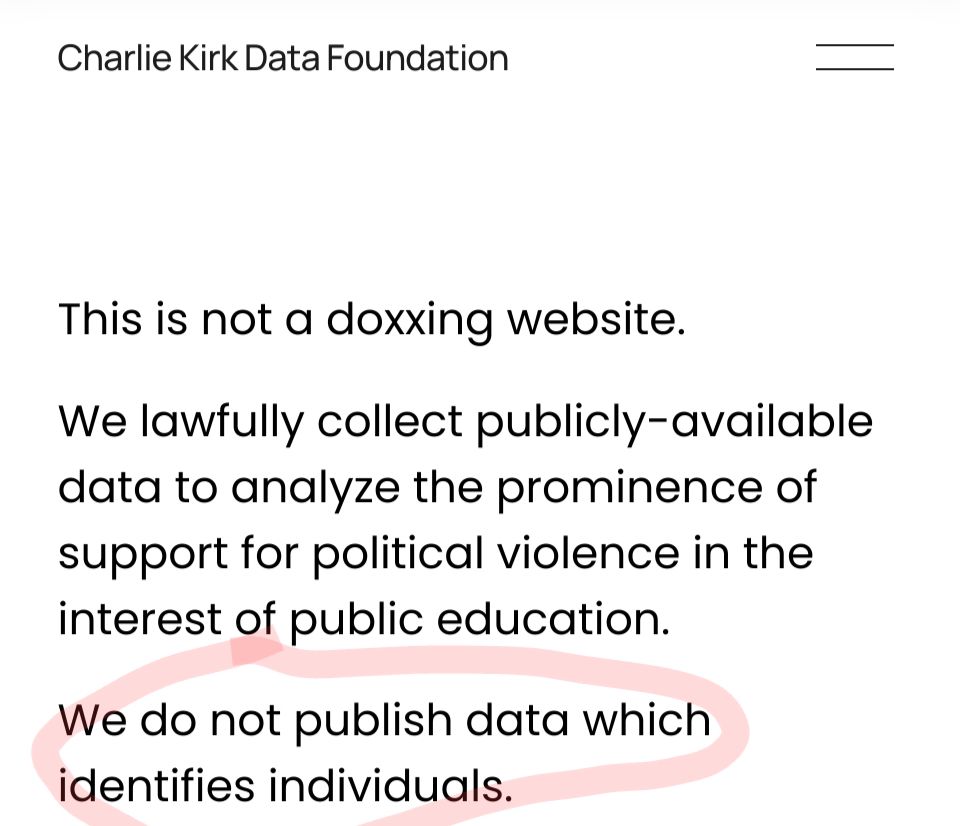Click the word analyze in the paragraph
960x826 pixels.
[315, 490]
